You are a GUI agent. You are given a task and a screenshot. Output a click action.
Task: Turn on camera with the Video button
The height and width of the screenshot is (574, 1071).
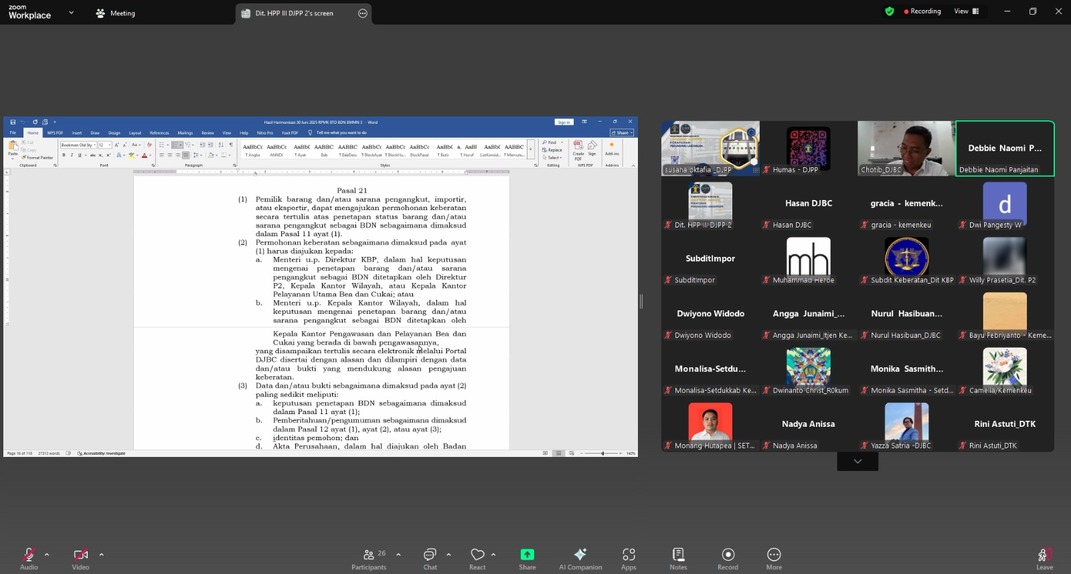coord(81,558)
